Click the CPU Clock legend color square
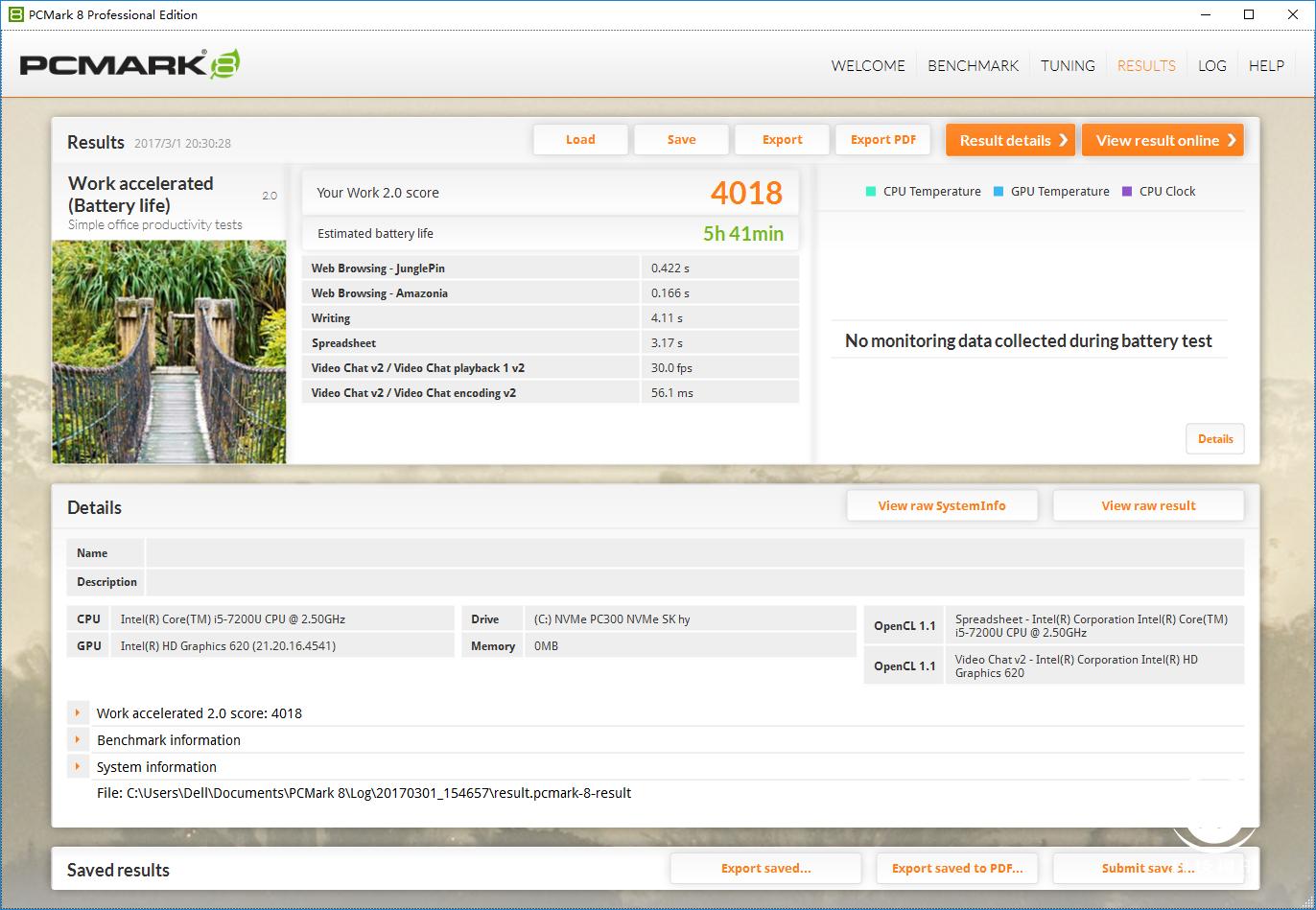Image resolution: width=1316 pixels, height=910 pixels. pos(1124,191)
